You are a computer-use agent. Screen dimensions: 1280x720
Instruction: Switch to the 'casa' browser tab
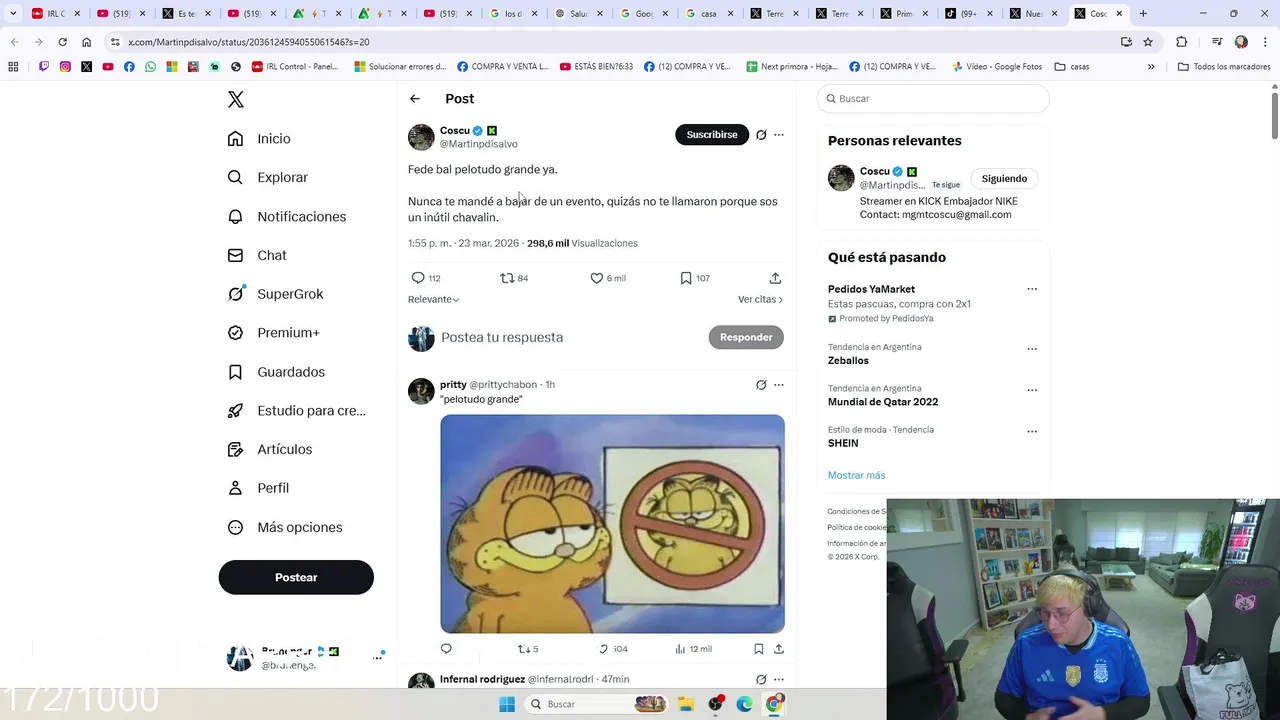709,14
